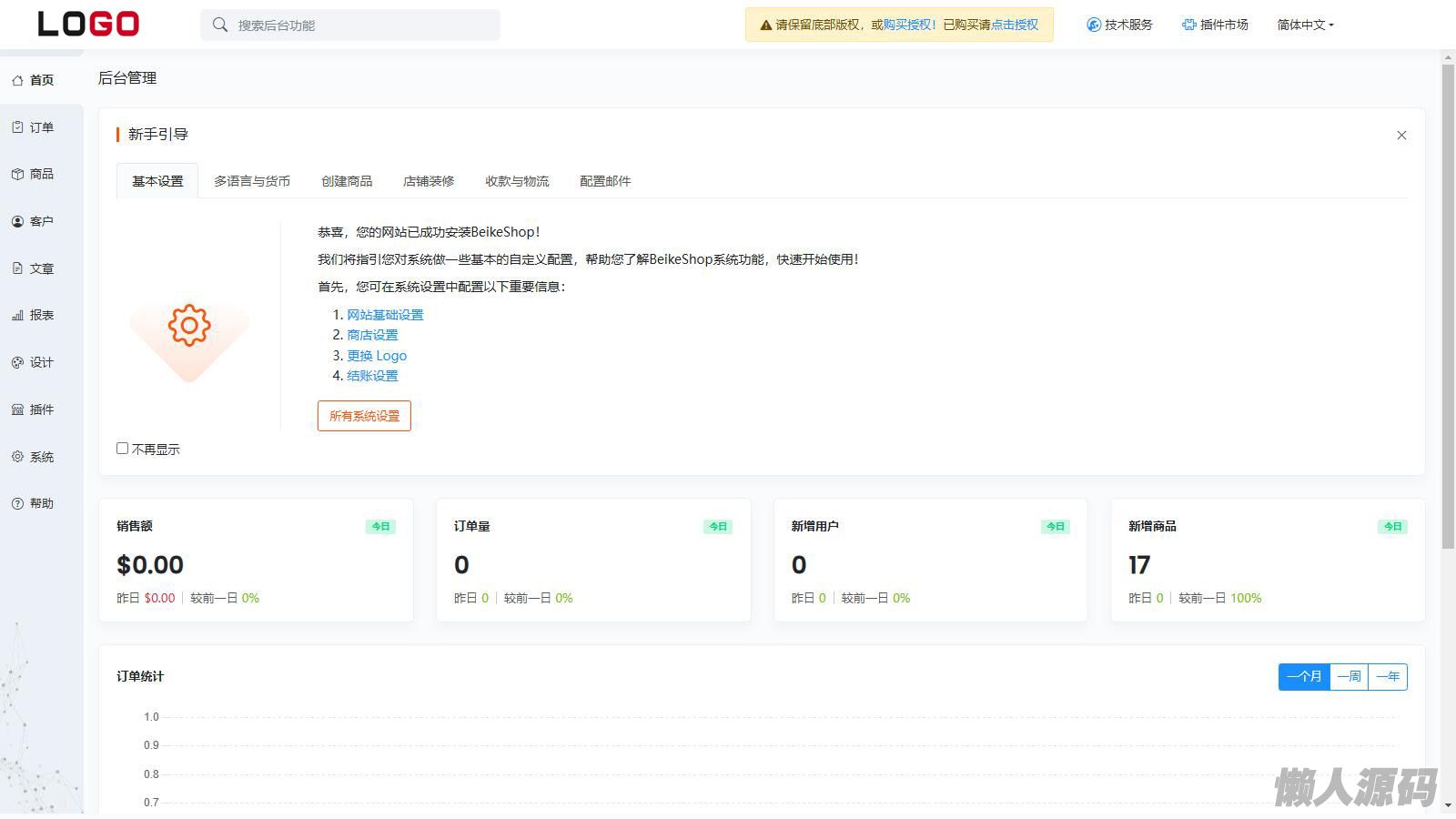This screenshot has width=1456, height=819.
Task: Expand the 简体中文 language dropdown
Action: 1305,25
